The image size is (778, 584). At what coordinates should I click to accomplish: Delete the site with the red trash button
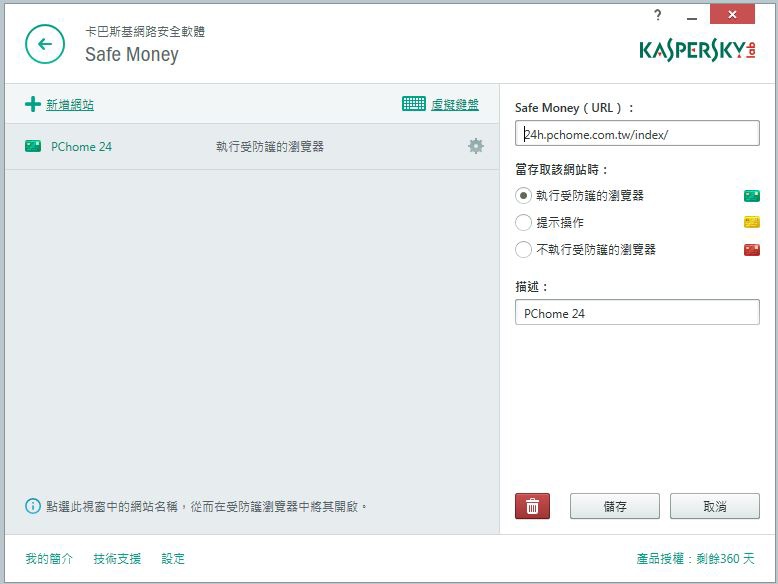(x=532, y=506)
